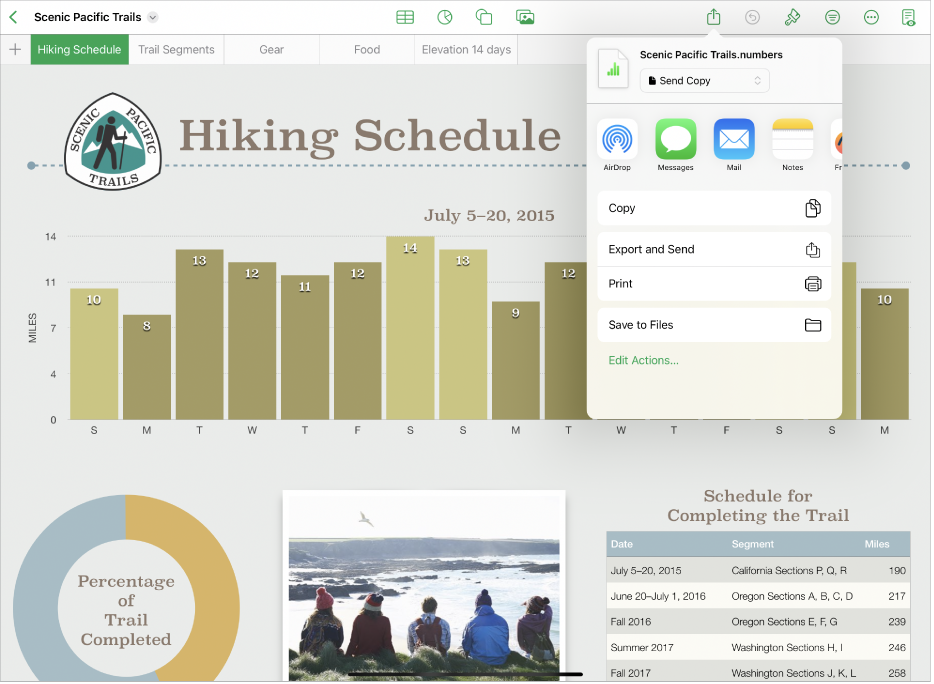
Task: Open the More options ellipsis icon
Action: (871, 16)
